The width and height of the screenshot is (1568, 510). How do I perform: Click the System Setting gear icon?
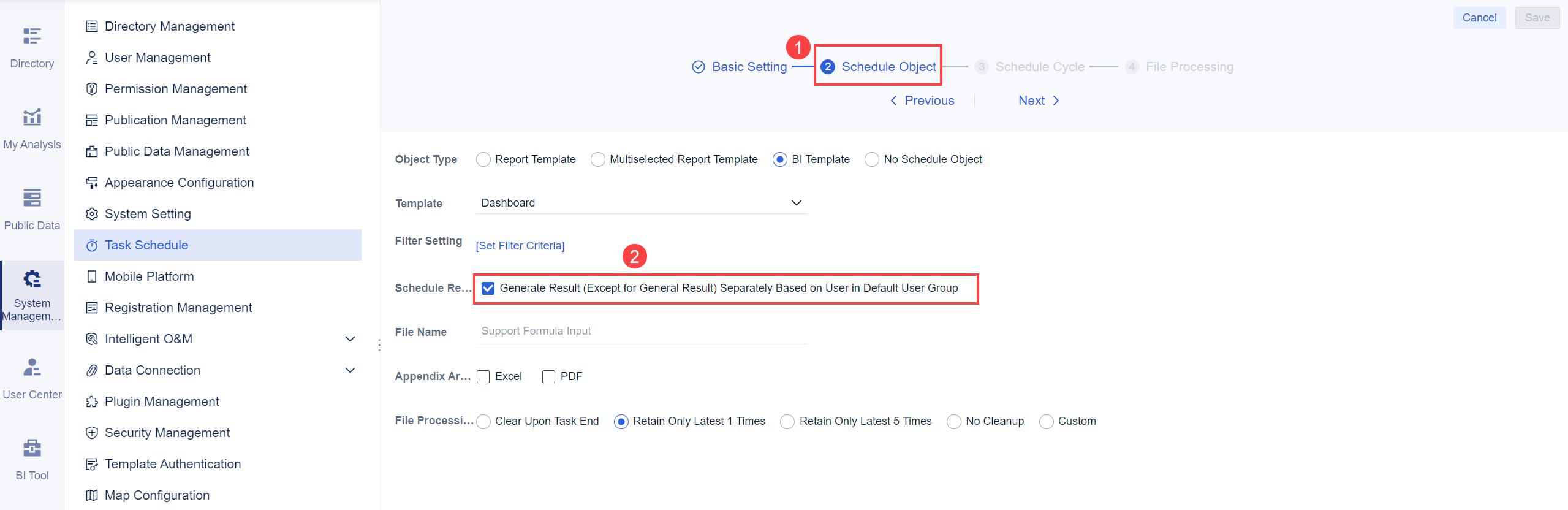click(92, 214)
